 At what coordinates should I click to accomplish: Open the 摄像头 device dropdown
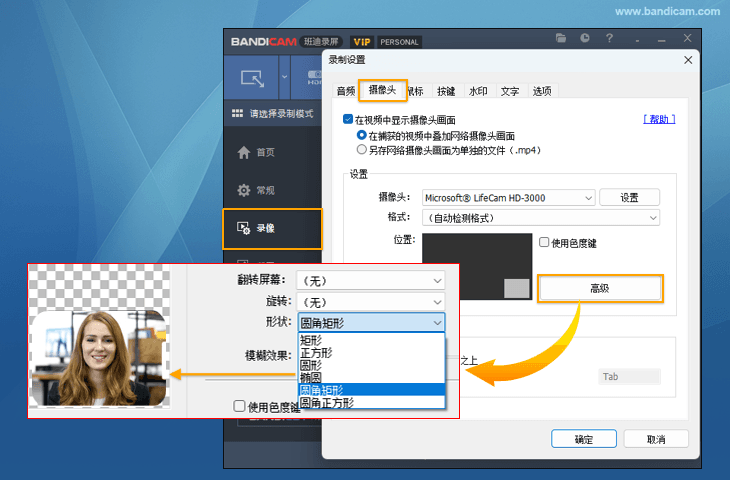pyautogui.click(x=508, y=197)
